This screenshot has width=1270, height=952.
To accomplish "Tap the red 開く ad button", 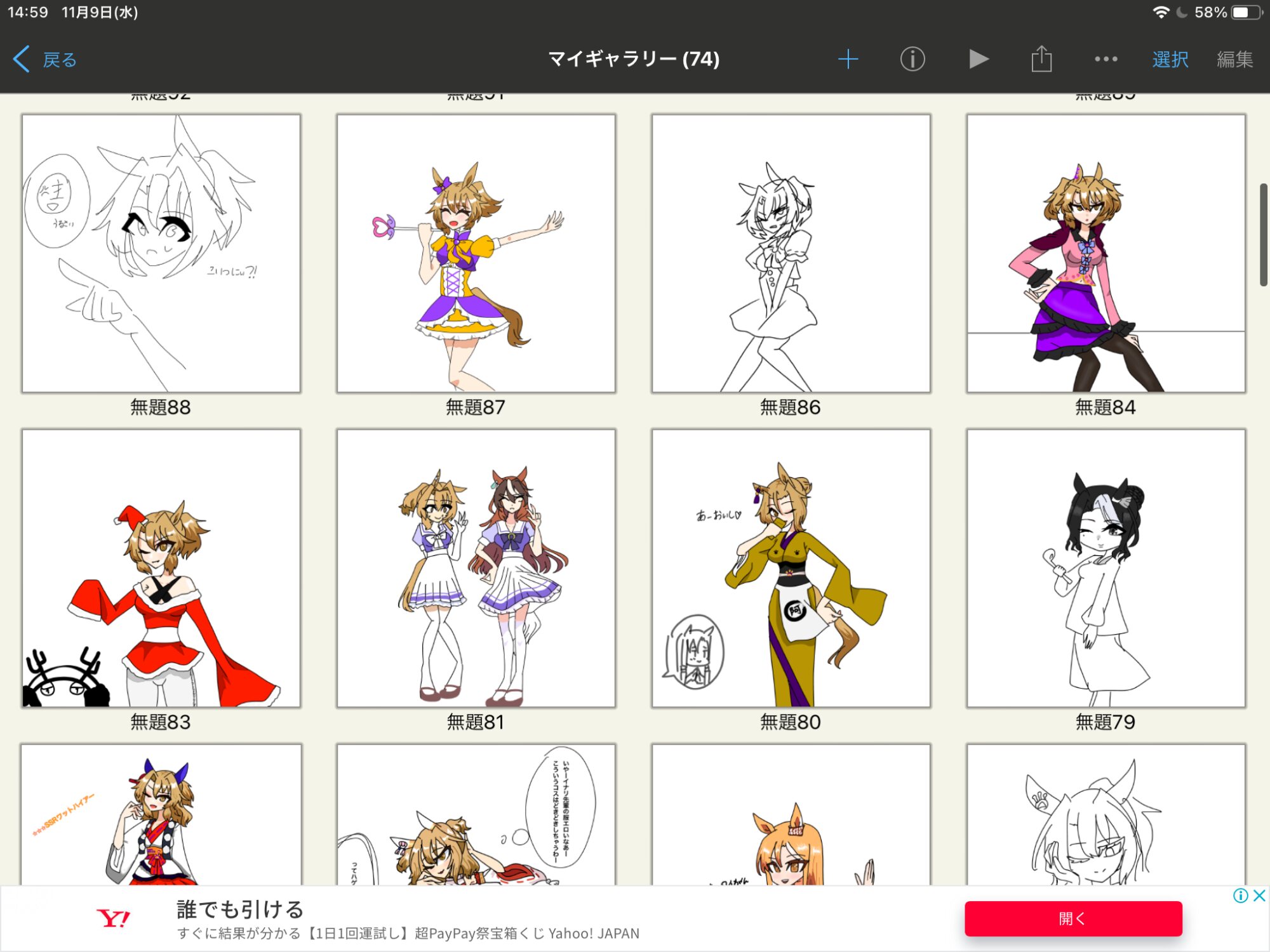I will coord(1073,918).
